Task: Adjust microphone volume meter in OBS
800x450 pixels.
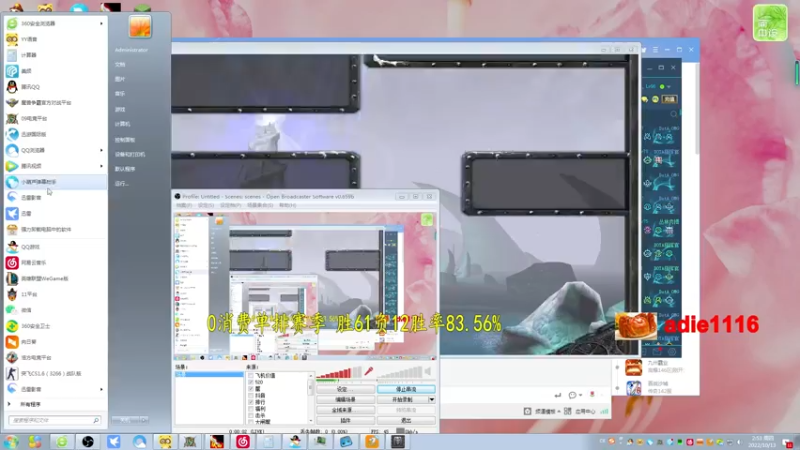Action: coord(339,372)
